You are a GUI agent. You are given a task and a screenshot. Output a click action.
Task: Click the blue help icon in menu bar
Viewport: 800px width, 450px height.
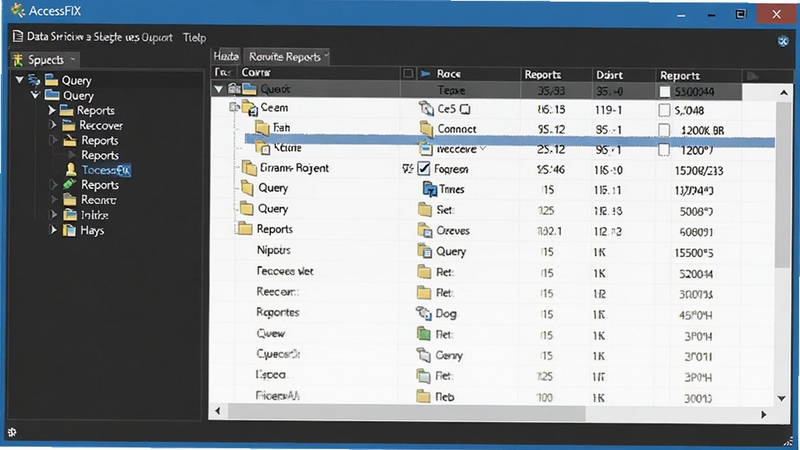pos(783,41)
